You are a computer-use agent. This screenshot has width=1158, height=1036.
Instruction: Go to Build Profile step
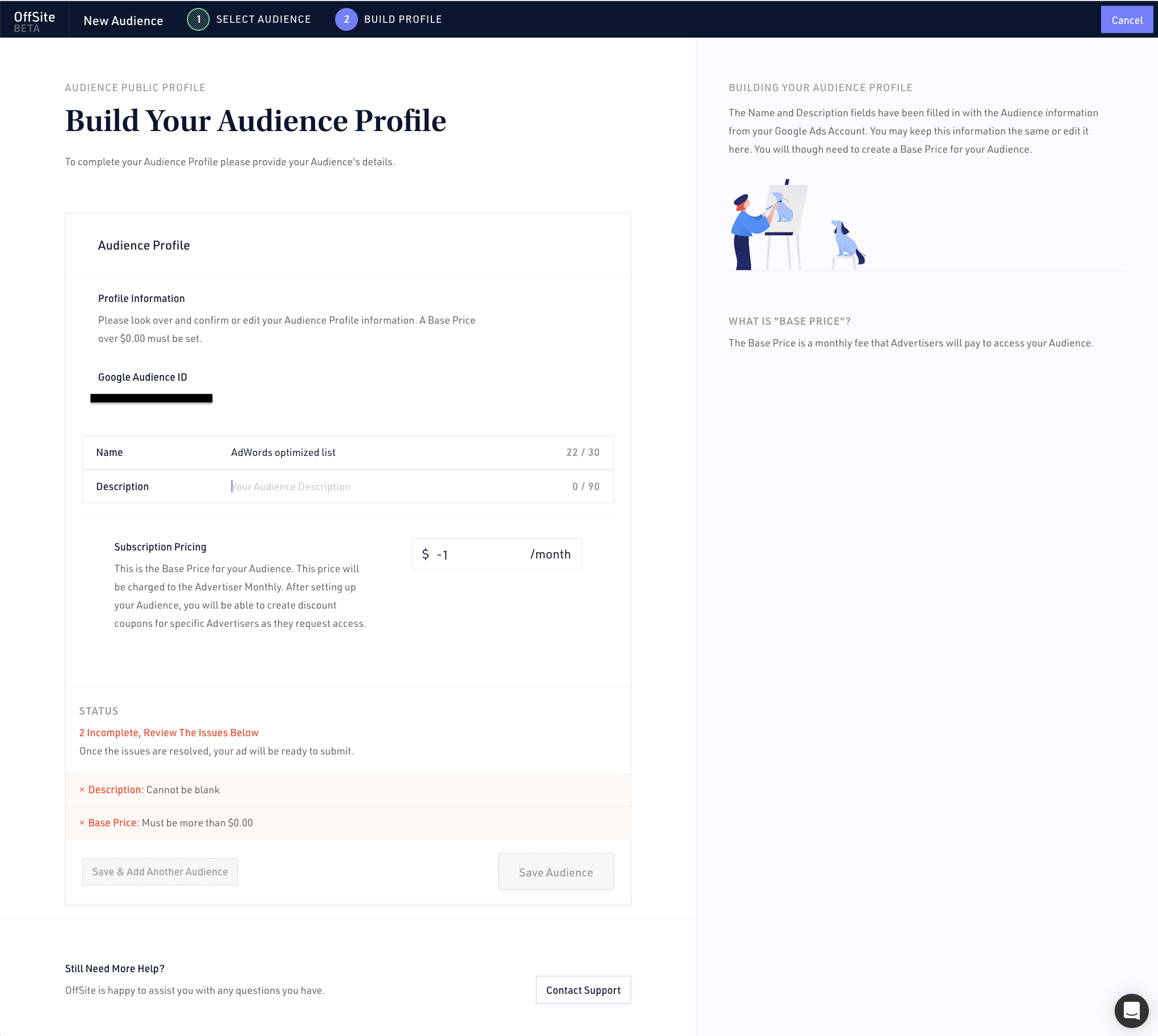click(x=402, y=19)
